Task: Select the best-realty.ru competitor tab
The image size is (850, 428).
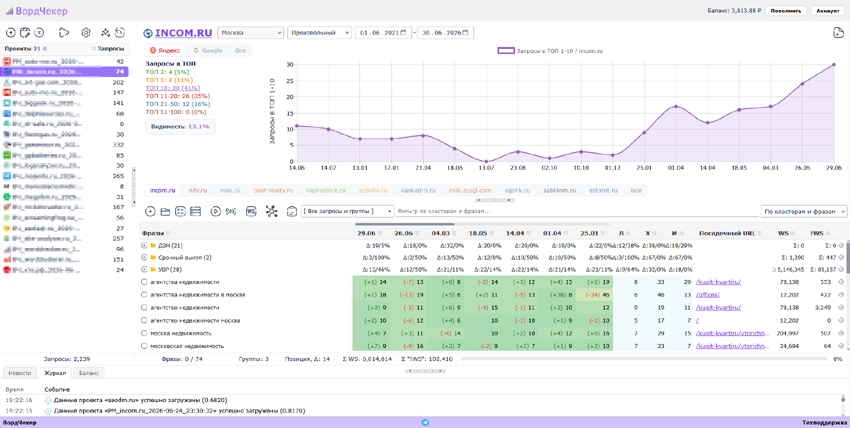Action: (273, 191)
